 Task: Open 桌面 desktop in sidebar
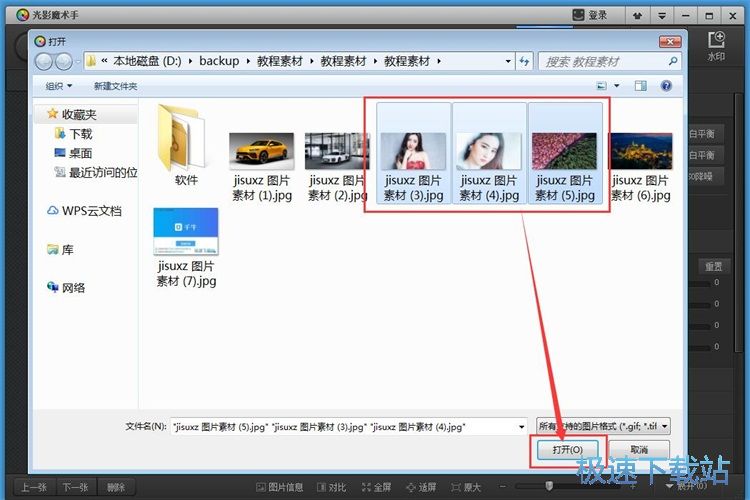click(x=73, y=153)
